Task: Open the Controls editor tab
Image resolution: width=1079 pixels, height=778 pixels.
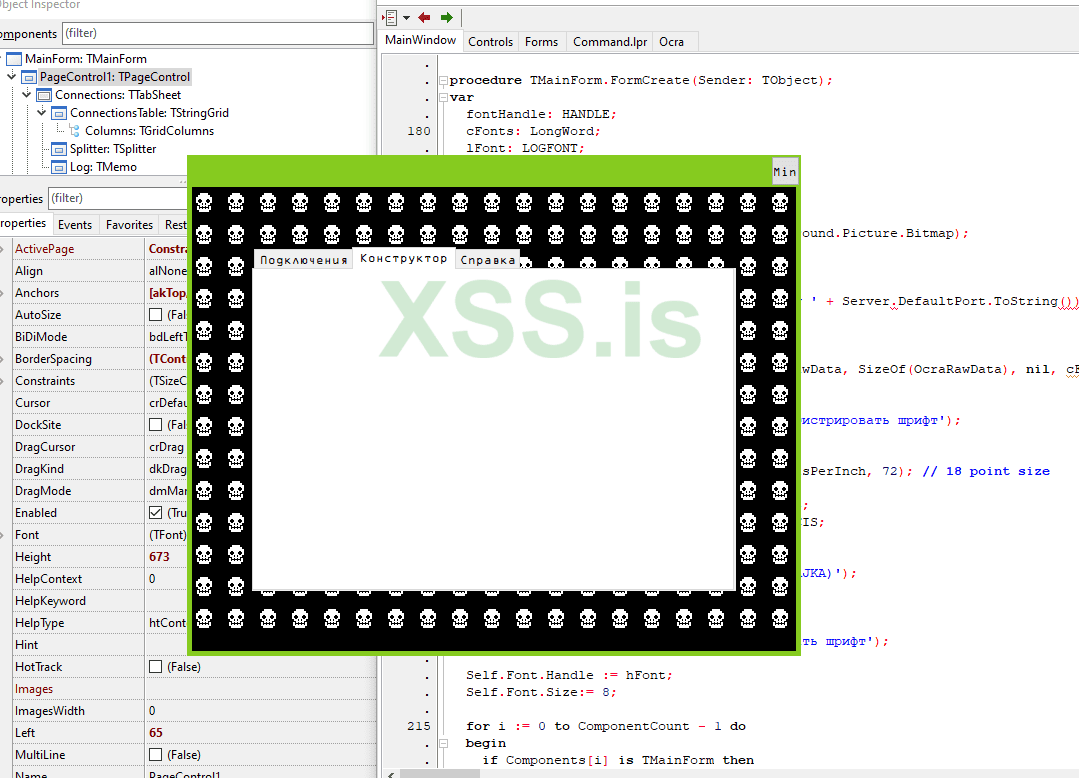Action: 491,42
